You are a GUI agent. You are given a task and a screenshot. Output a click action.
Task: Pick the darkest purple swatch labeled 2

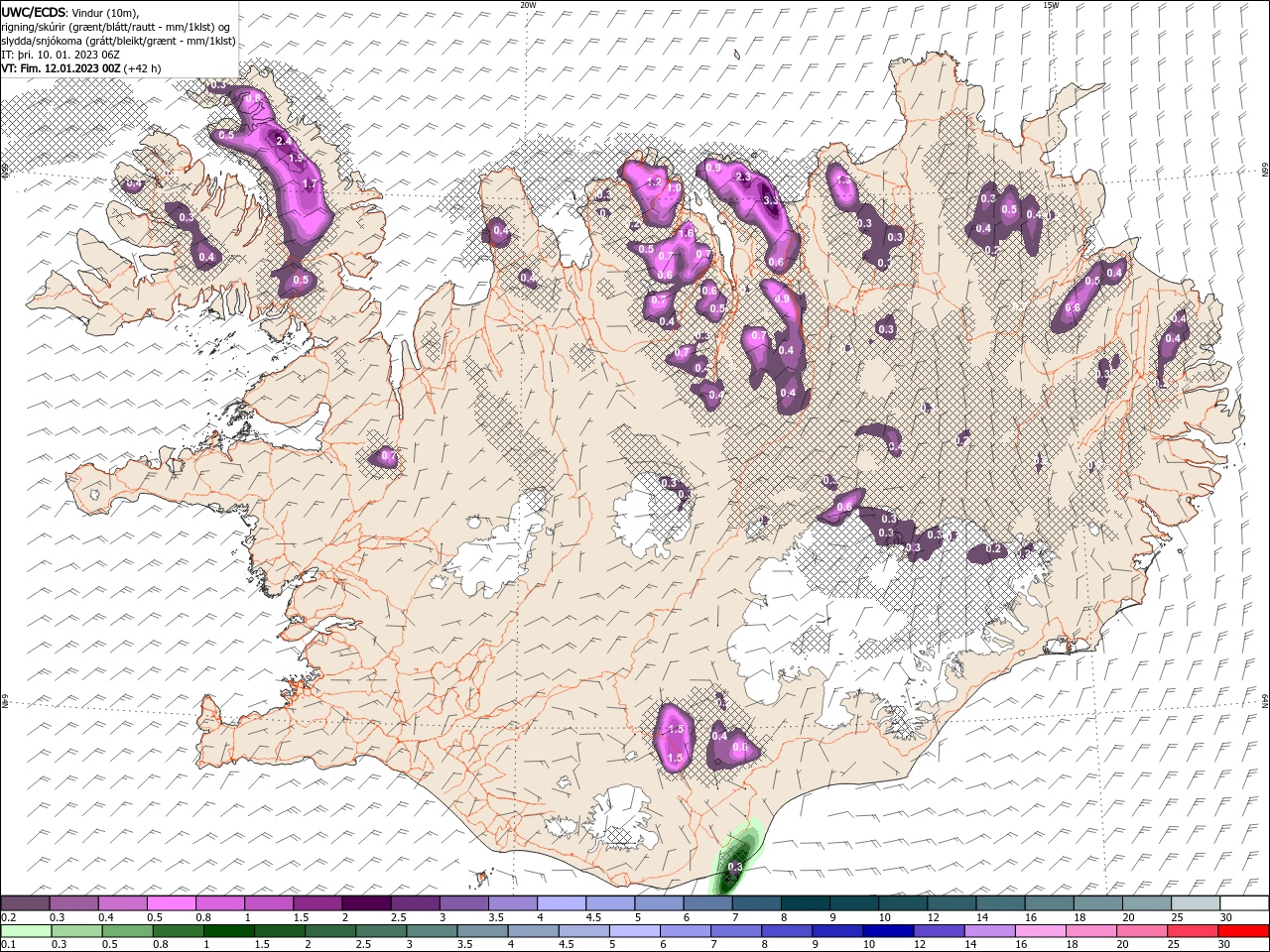coord(365,903)
